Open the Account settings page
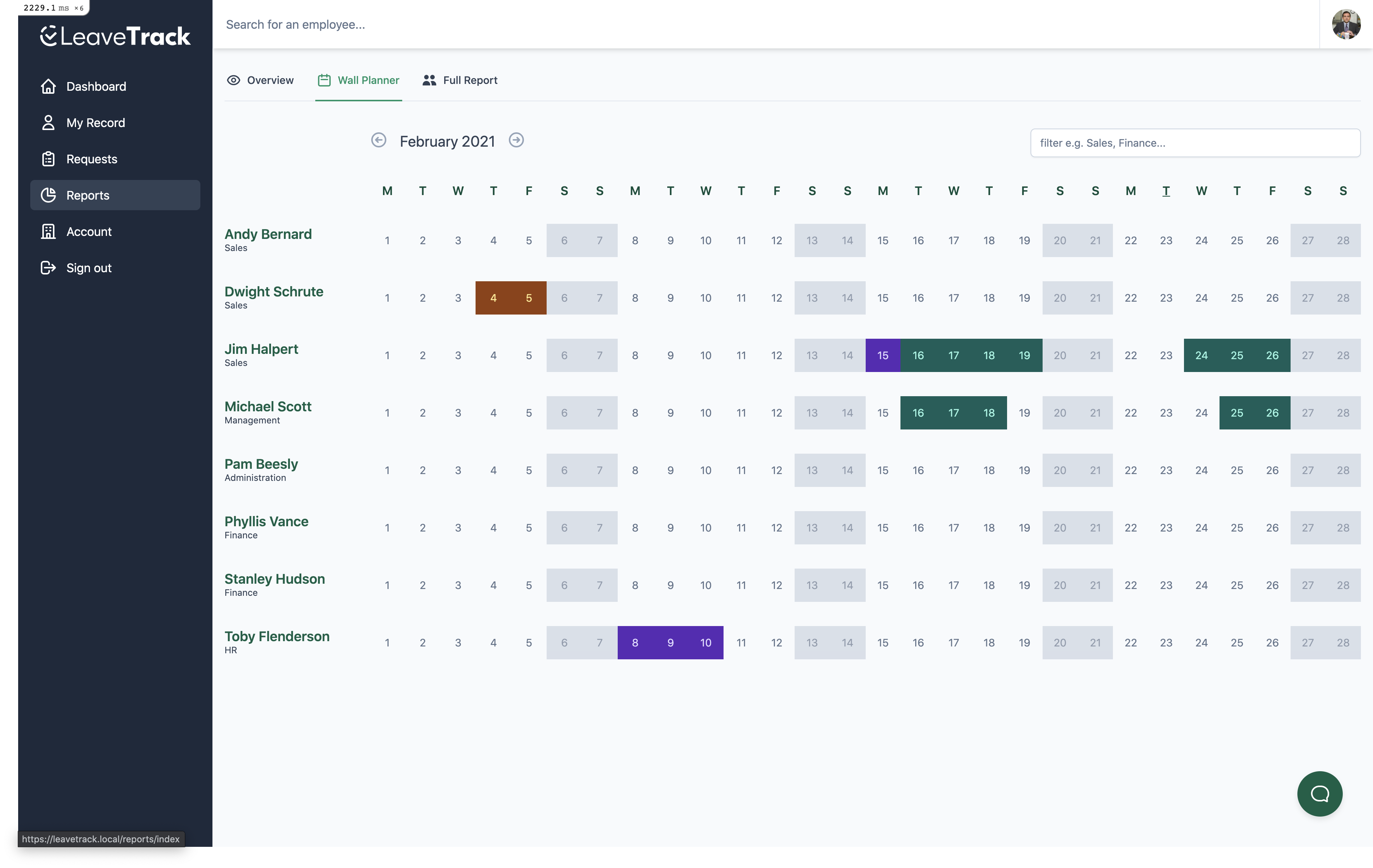The width and height of the screenshot is (1373, 868). pos(88,231)
